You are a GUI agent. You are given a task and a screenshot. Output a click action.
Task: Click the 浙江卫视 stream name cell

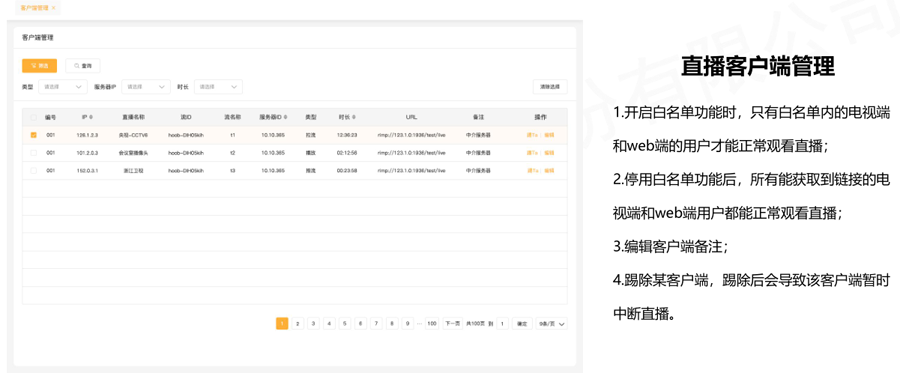(x=133, y=170)
